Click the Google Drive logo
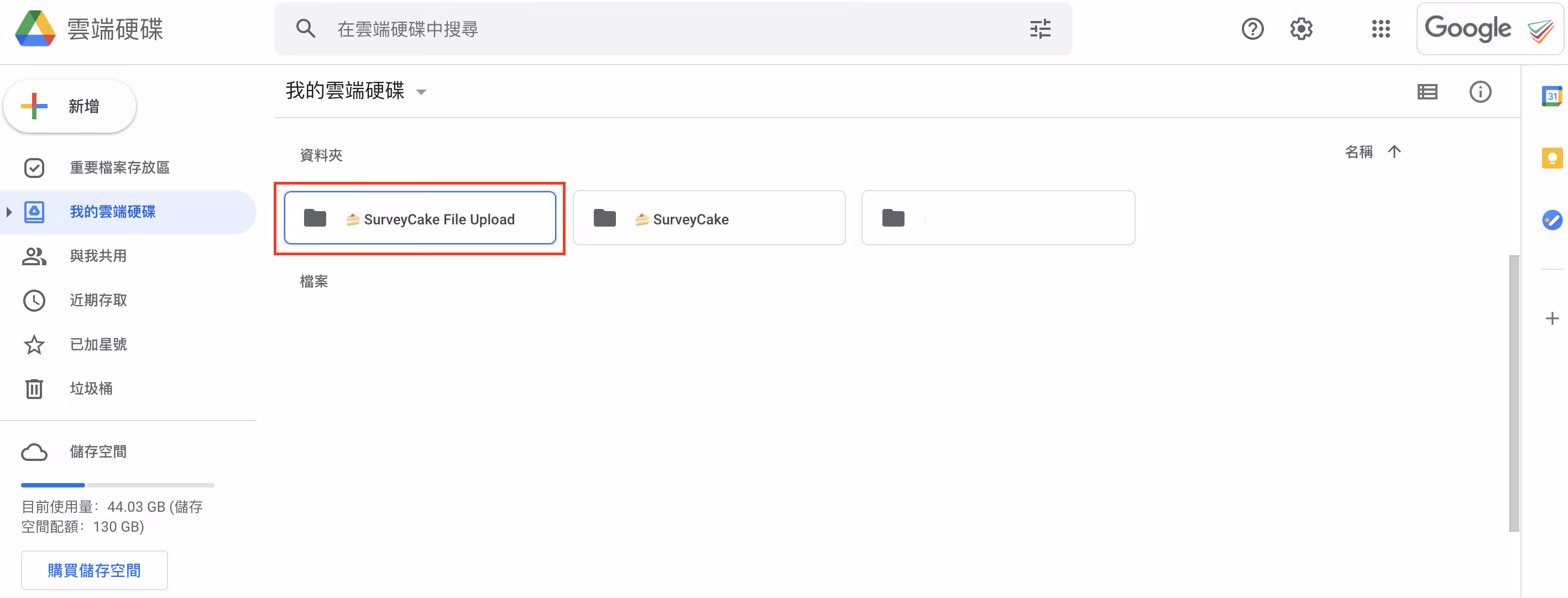1568x598 pixels. (35, 29)
